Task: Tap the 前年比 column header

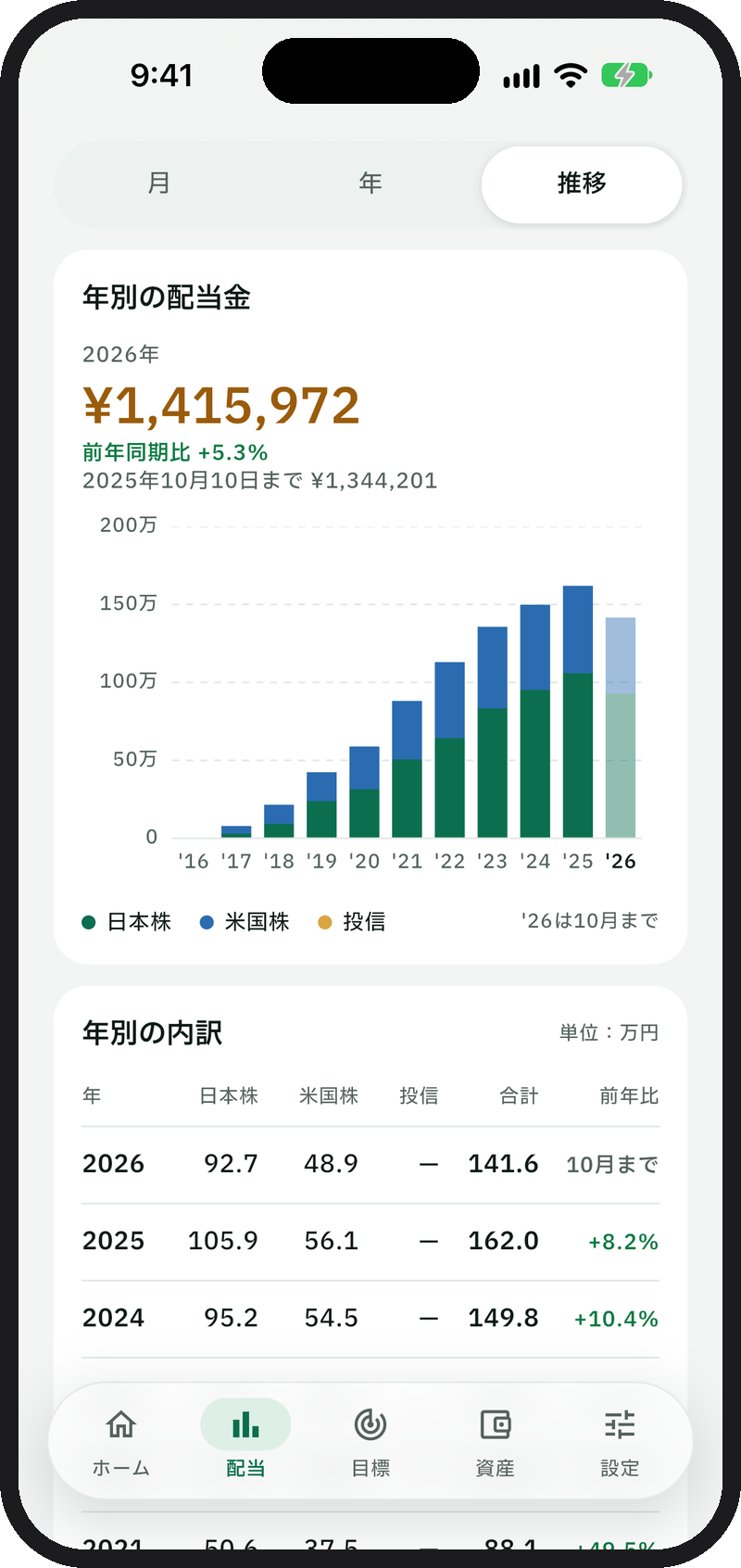Action: 629,1096
